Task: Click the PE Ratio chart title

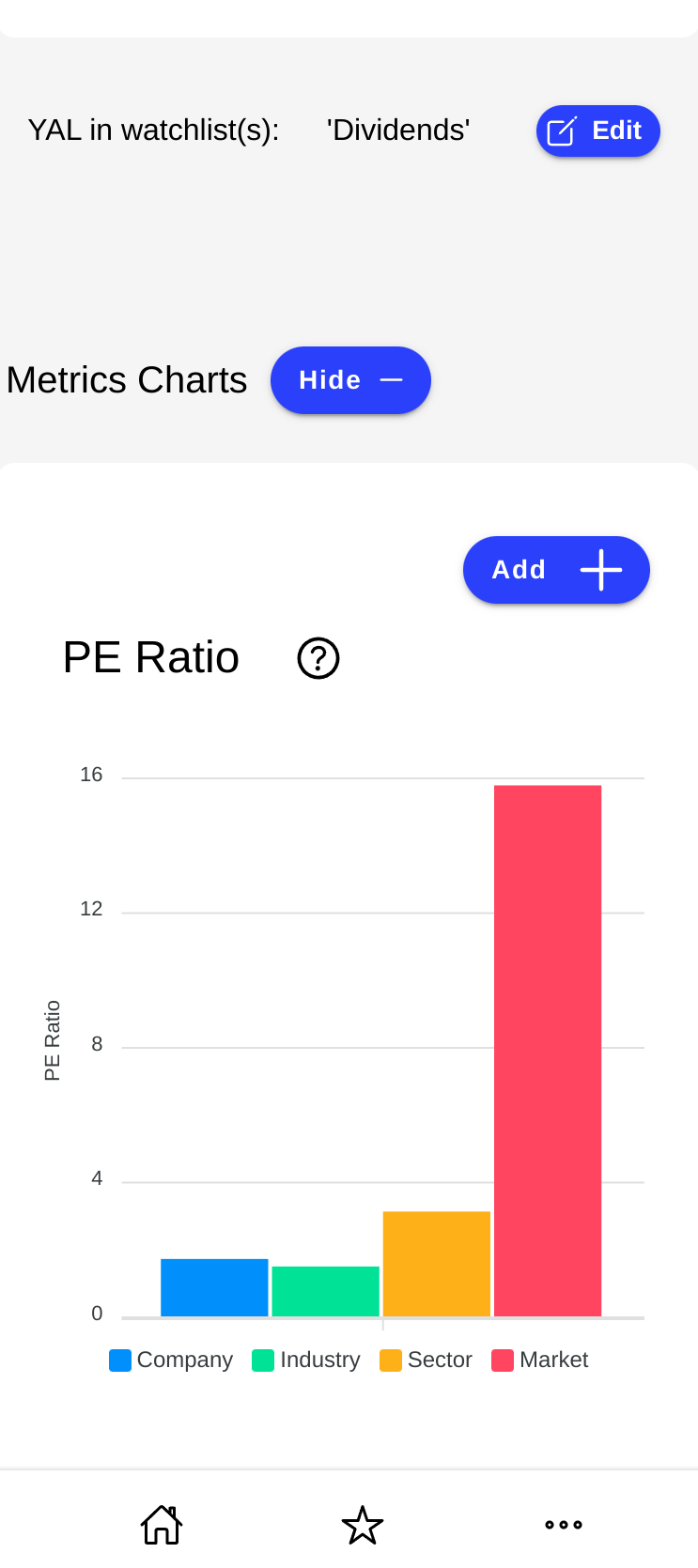Action: click(150, 658)
